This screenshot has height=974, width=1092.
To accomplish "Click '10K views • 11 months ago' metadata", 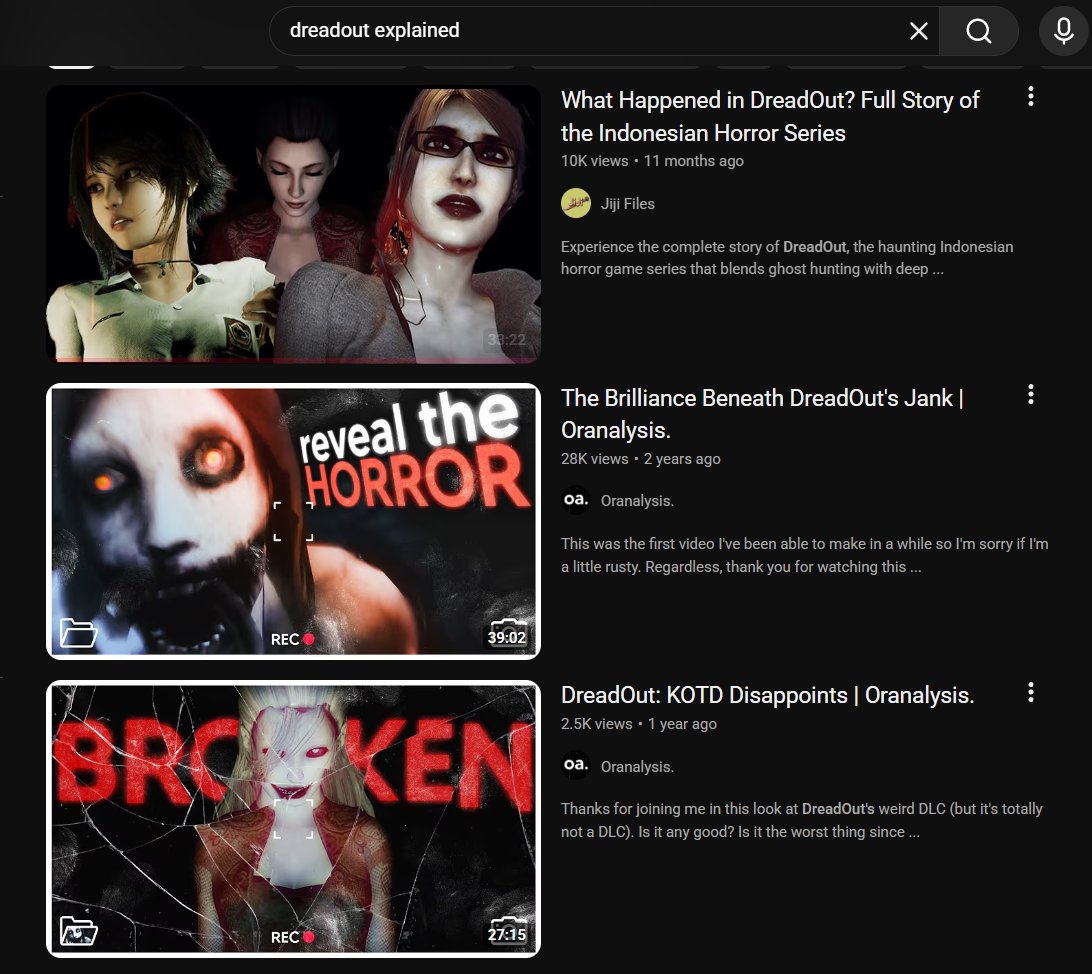I will pyautogui.click(x=652, y=161).
